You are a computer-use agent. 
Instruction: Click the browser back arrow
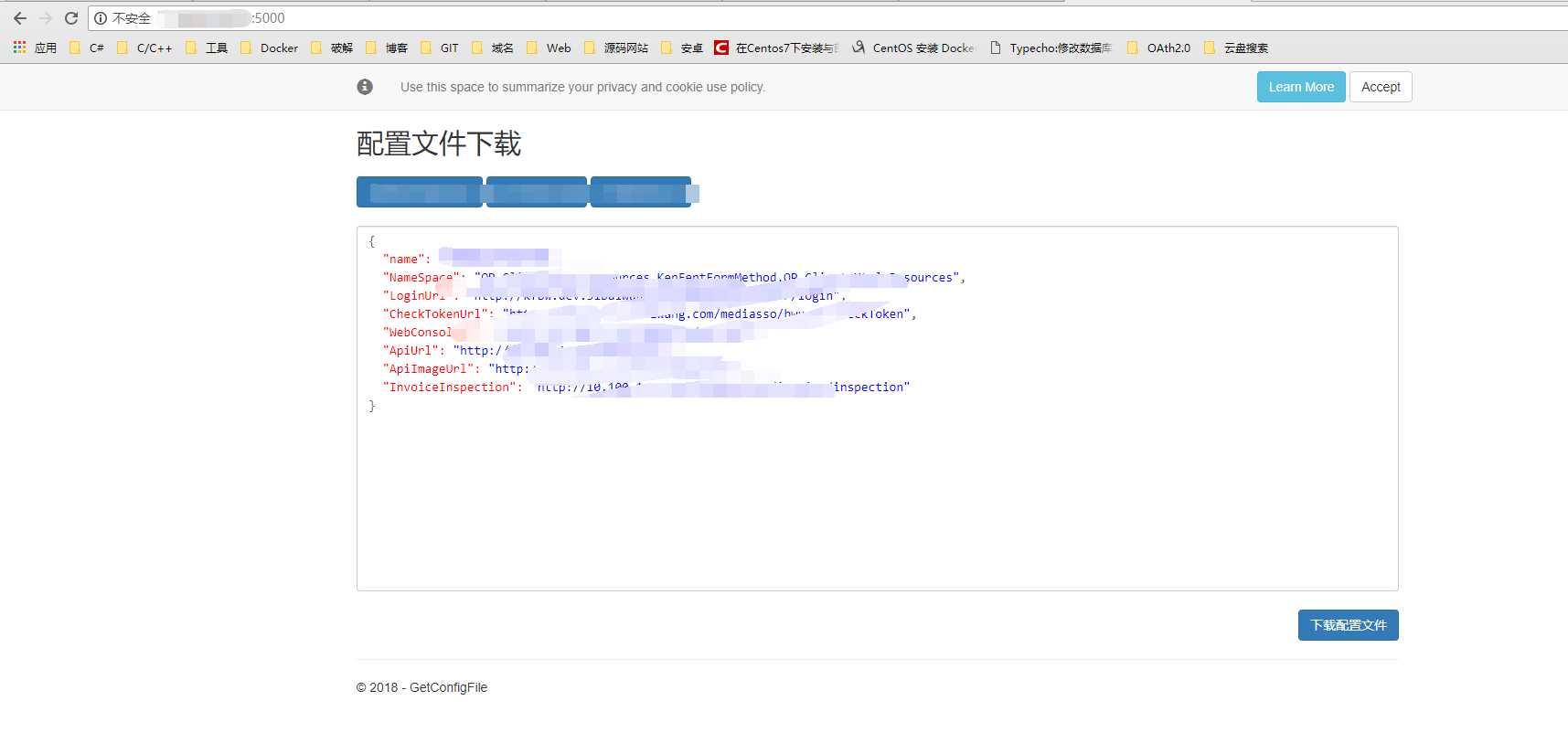(20, 18)
